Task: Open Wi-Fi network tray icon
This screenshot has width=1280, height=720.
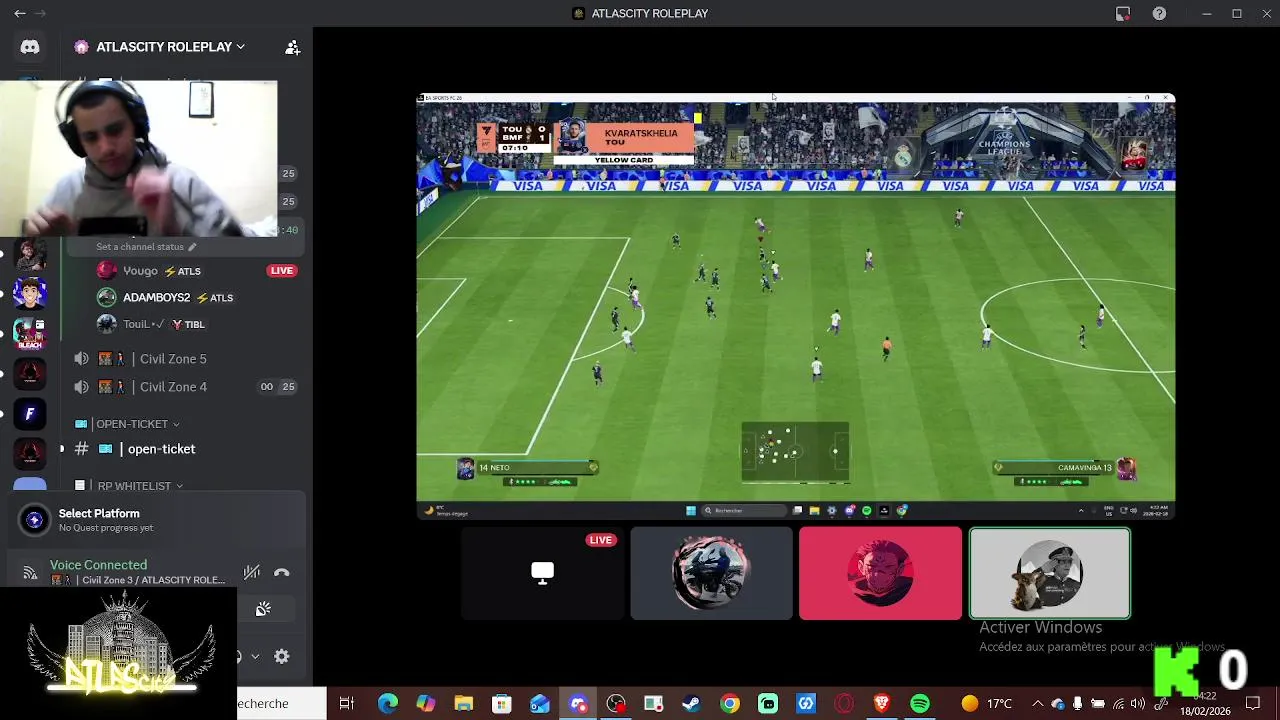Action: 1118,704
